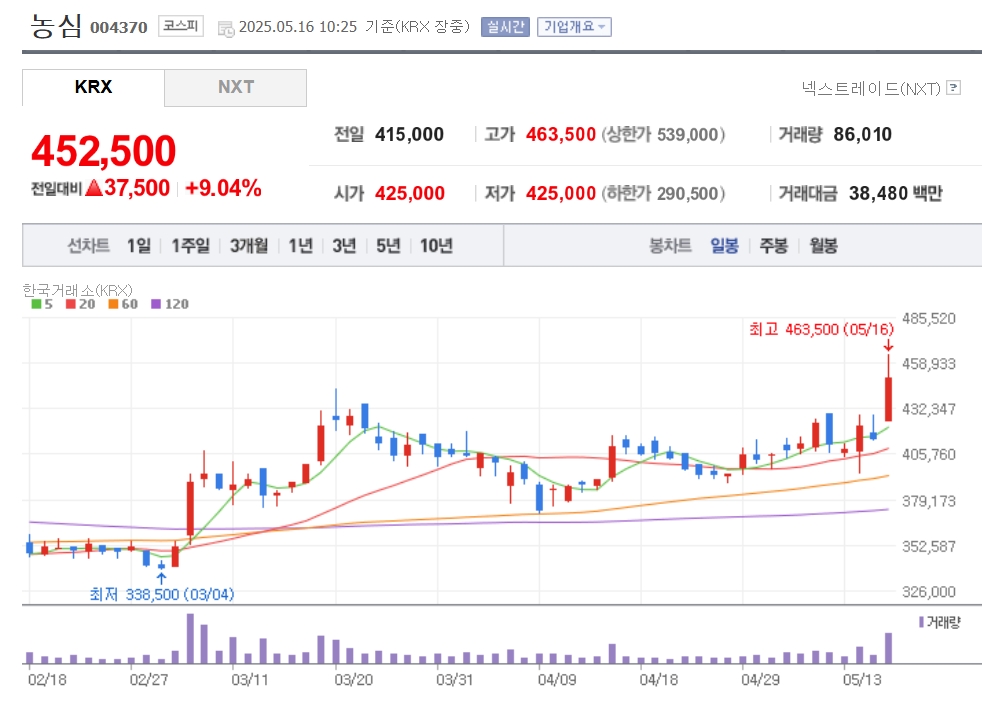Screen dimensions: 982x709
Task: Switch to the NXT tab
Action: (x=235, y=87)
